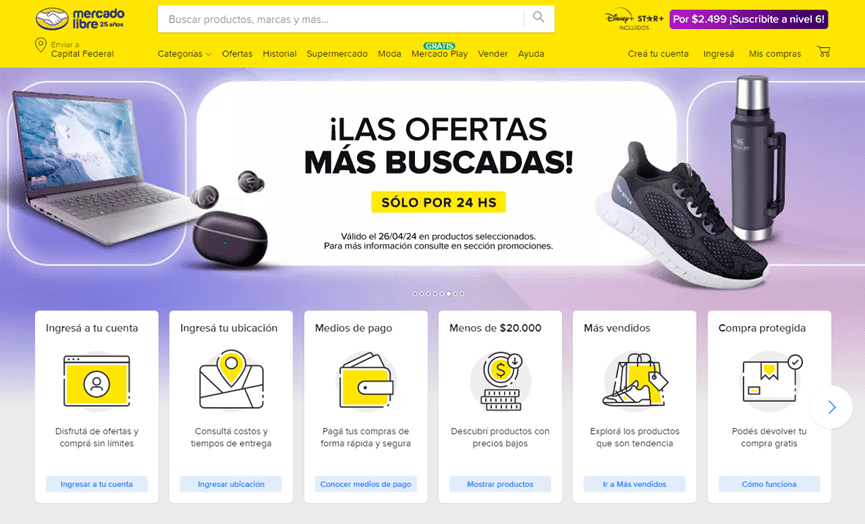Click the Buscar productos search field
Screen dimensions: 865x524
[x=341, y=19]
